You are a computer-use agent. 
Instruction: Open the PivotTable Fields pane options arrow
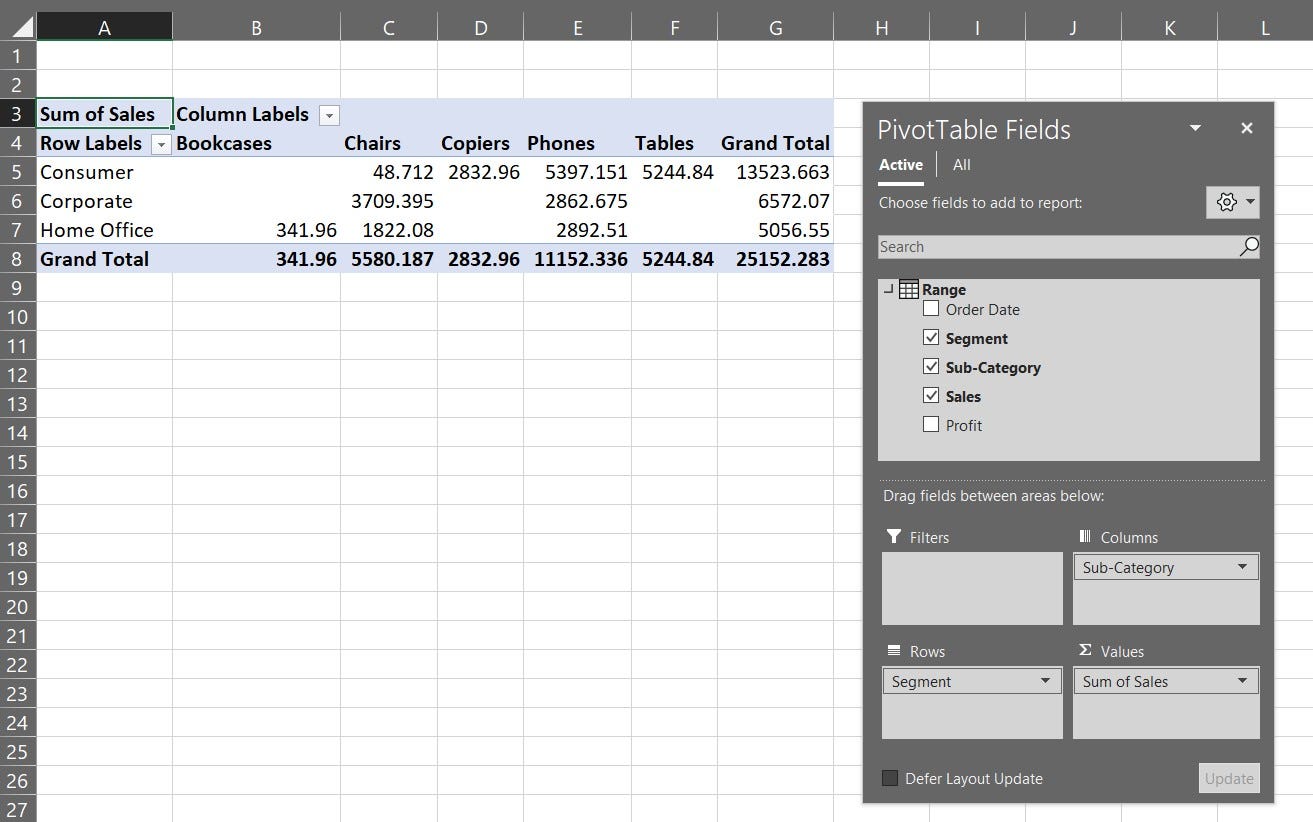coord(1195,128)
